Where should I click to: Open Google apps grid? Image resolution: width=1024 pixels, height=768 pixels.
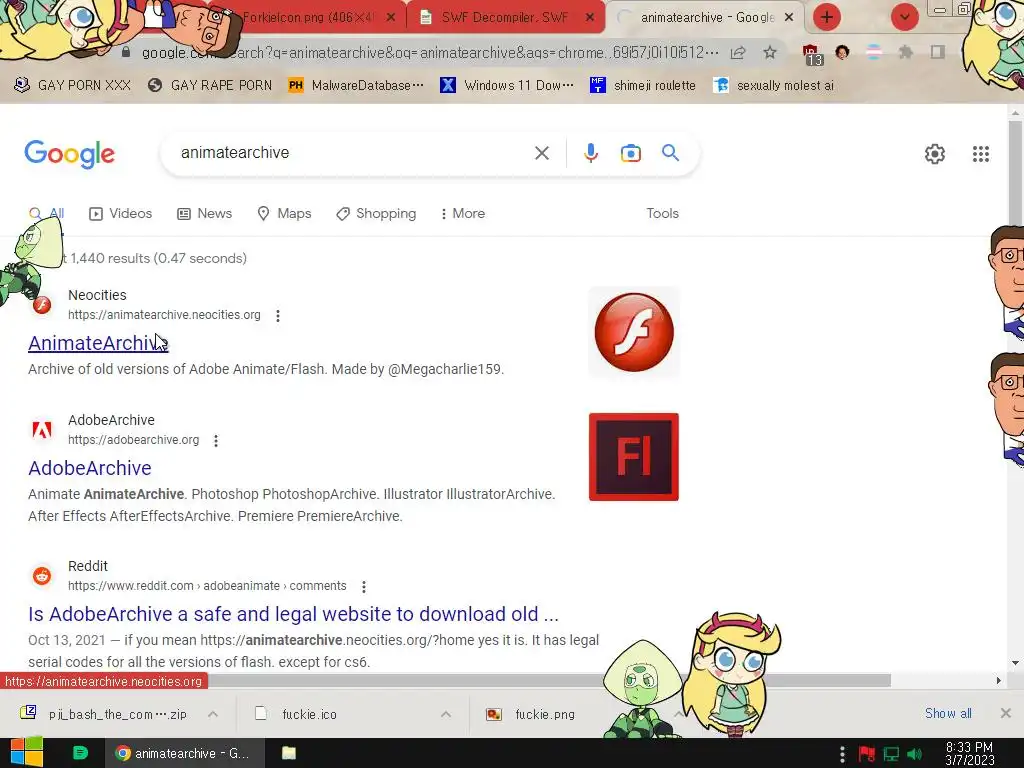980,154
